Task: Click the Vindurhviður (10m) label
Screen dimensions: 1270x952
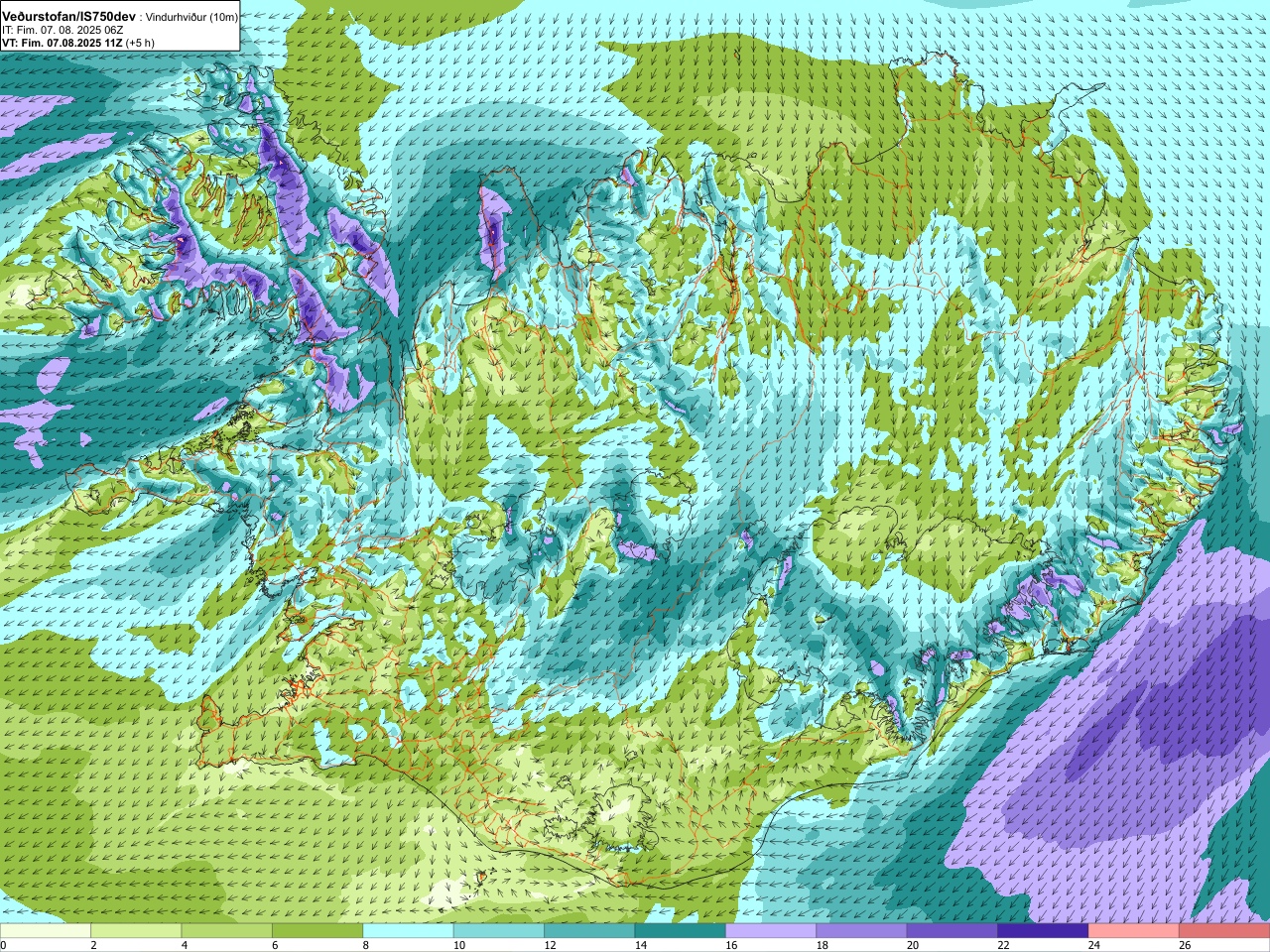Action: tap(191, 18)
